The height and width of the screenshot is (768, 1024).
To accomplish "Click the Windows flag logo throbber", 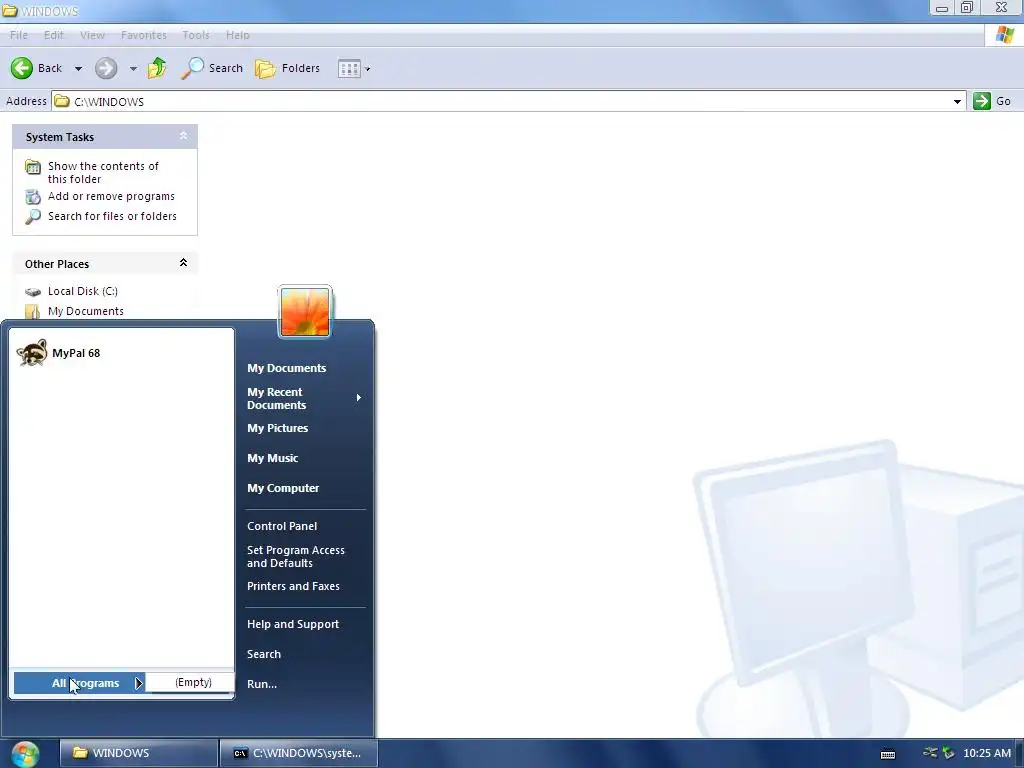I will [1004, 35].
